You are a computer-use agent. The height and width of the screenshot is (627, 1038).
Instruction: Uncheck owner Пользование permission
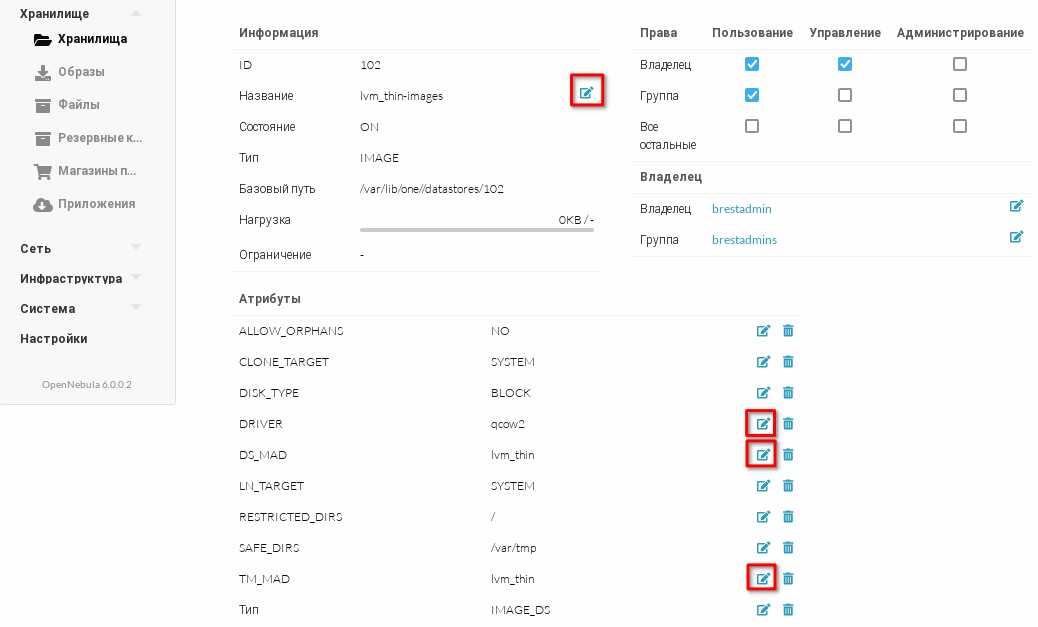[x=752, y=64]
